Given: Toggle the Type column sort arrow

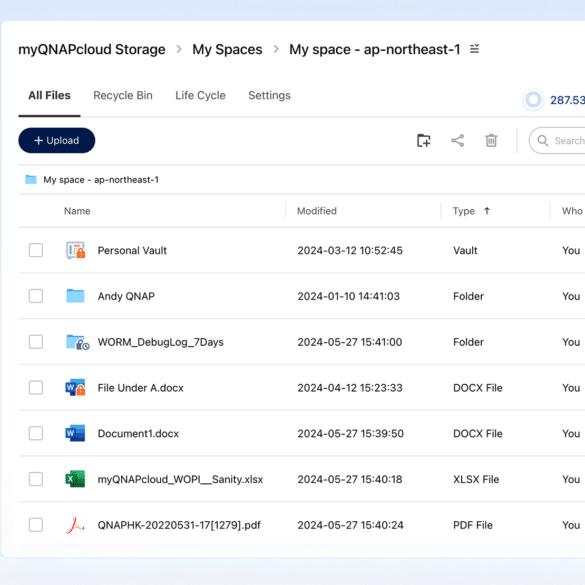Looking at the screenshot, I should point(487,211).
